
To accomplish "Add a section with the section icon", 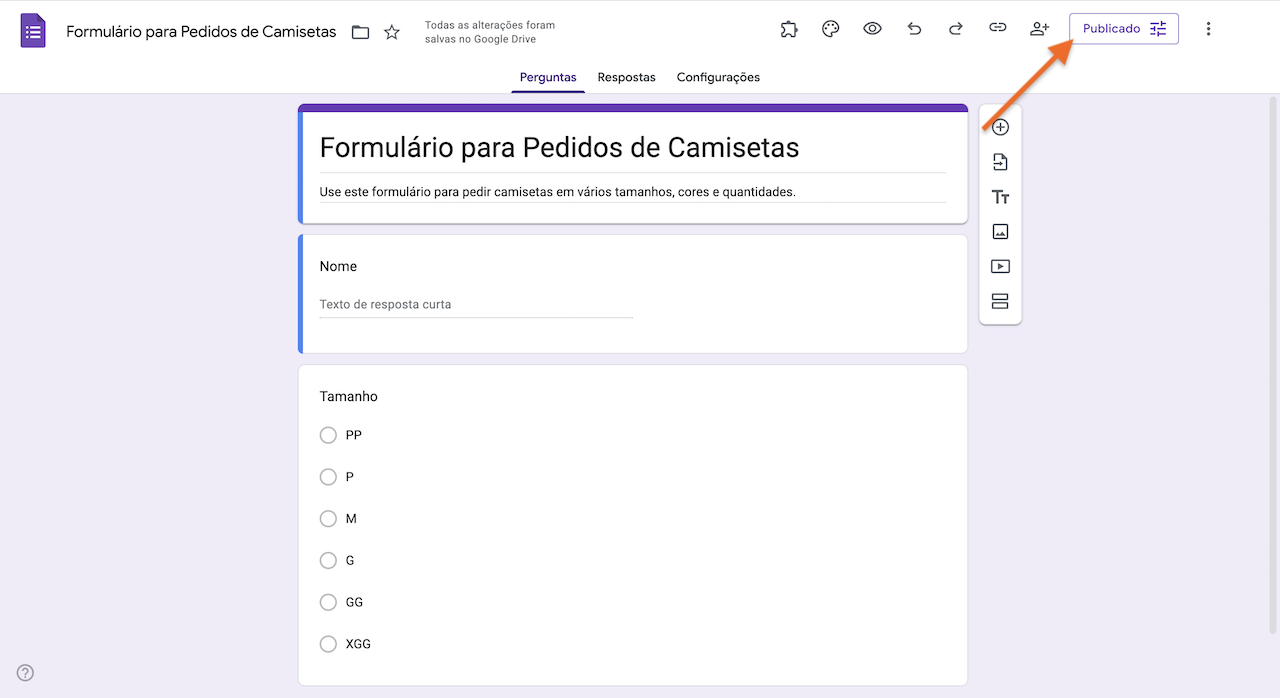I will point(1000,301).
